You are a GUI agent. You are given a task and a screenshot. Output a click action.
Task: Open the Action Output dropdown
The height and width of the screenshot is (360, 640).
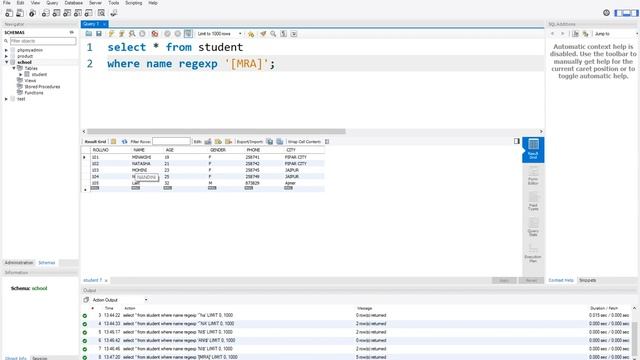[x=119, y=300]
